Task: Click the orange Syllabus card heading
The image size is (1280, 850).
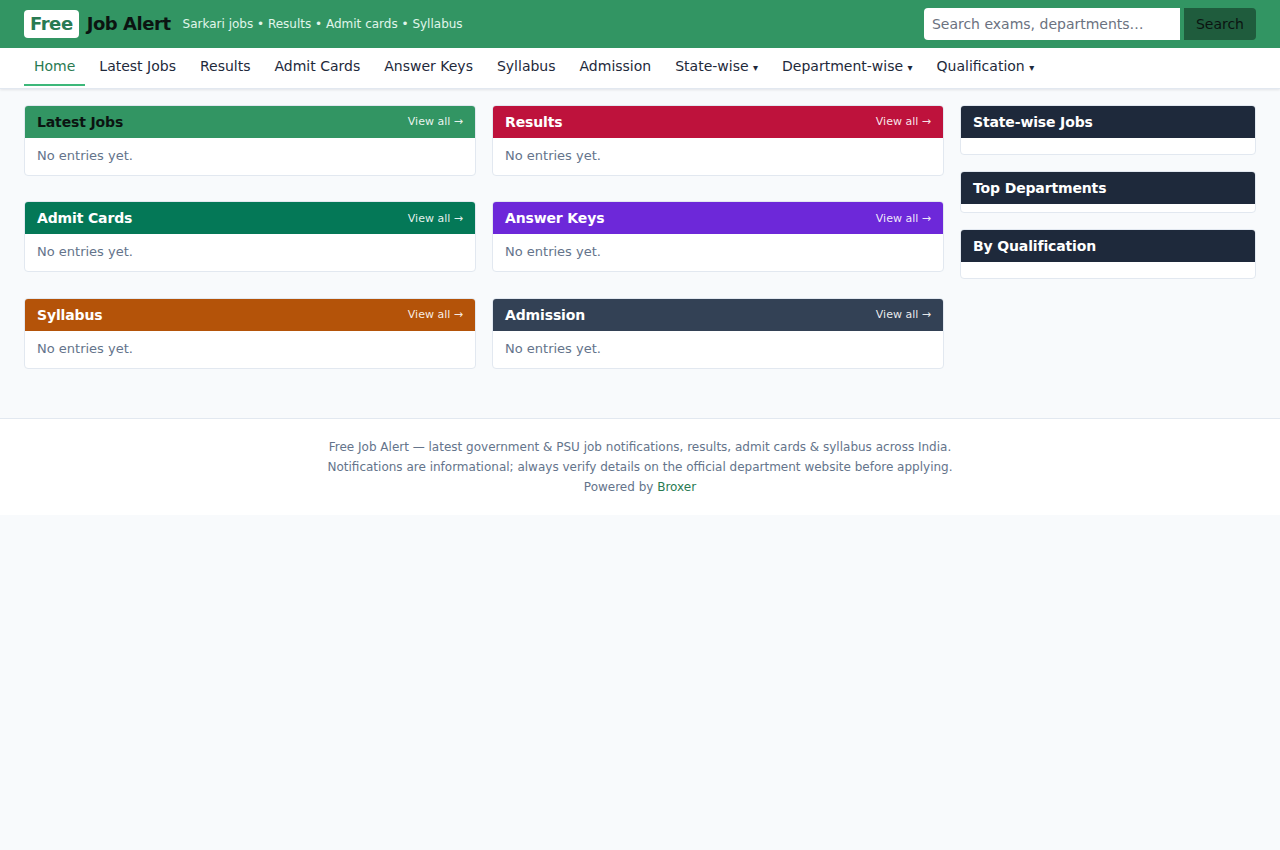Action: 69,315
